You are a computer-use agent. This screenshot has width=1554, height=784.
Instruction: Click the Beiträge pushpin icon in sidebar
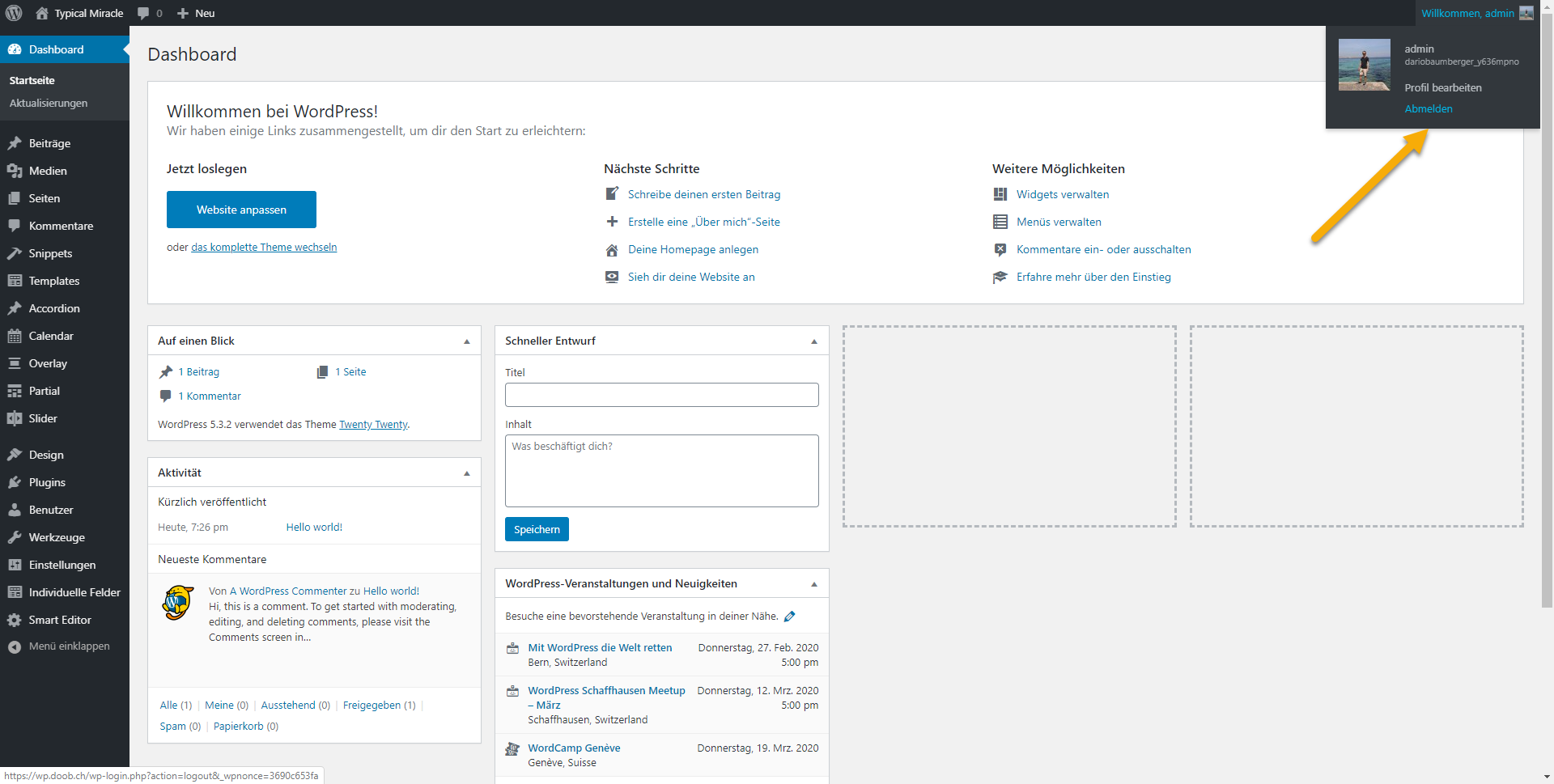(15, 143)
